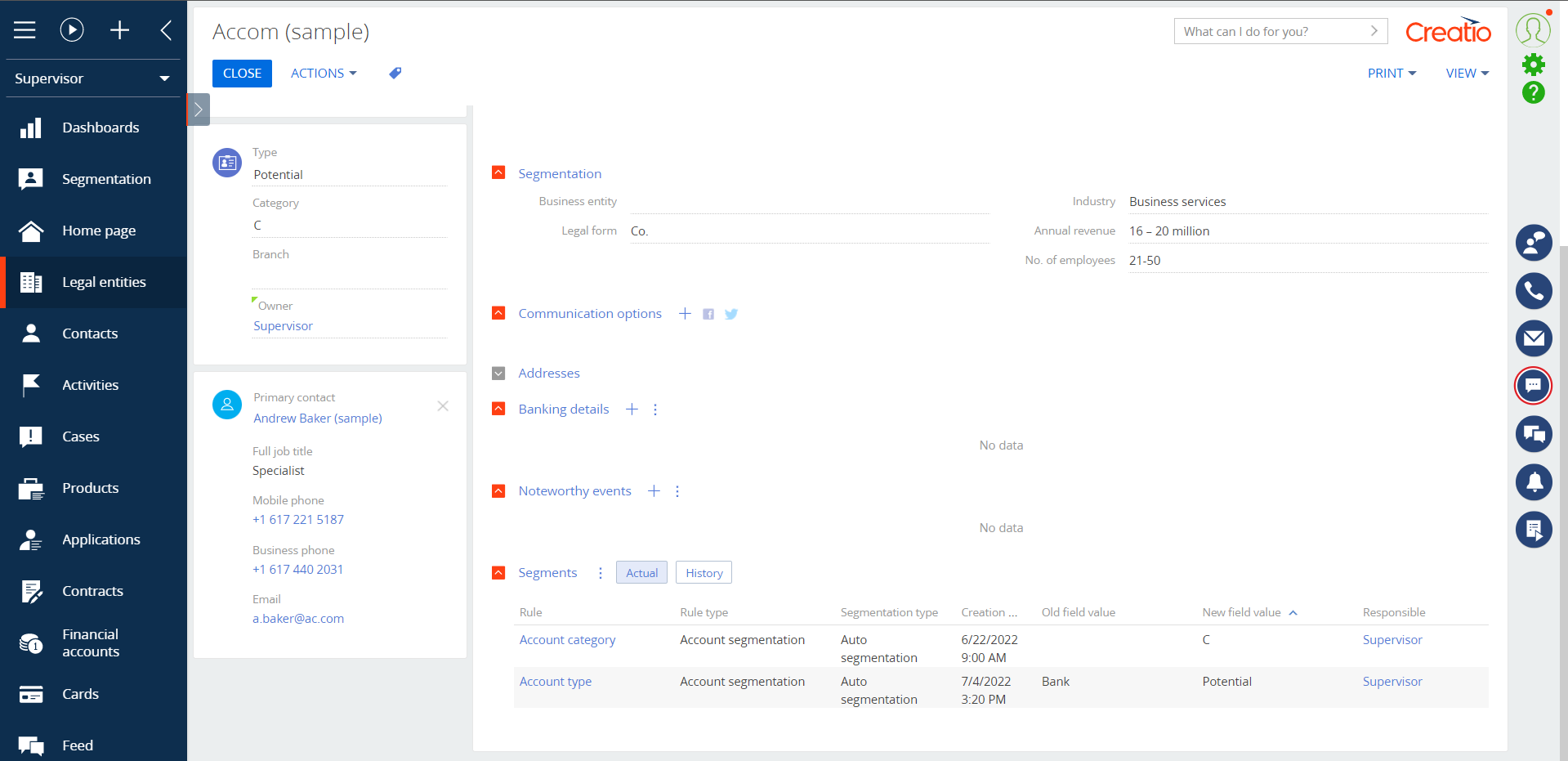1568x761 pixels.
Task: Go to Contacts in the sidebar
Action: pos(90,333)
